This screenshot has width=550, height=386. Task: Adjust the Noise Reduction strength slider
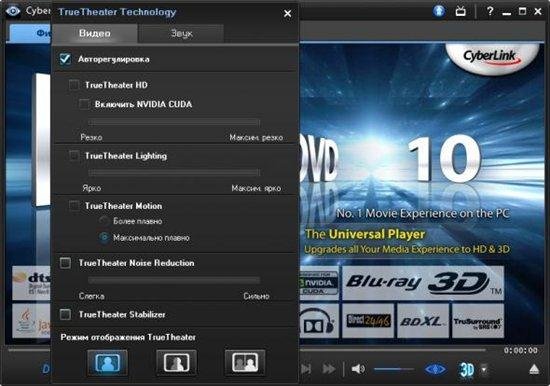[x=174, y=280]
